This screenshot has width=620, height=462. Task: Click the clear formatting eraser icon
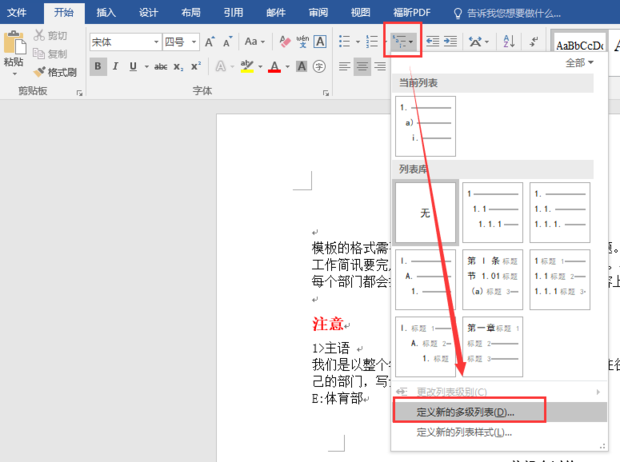pyautogui.click(x=285, y=41)
